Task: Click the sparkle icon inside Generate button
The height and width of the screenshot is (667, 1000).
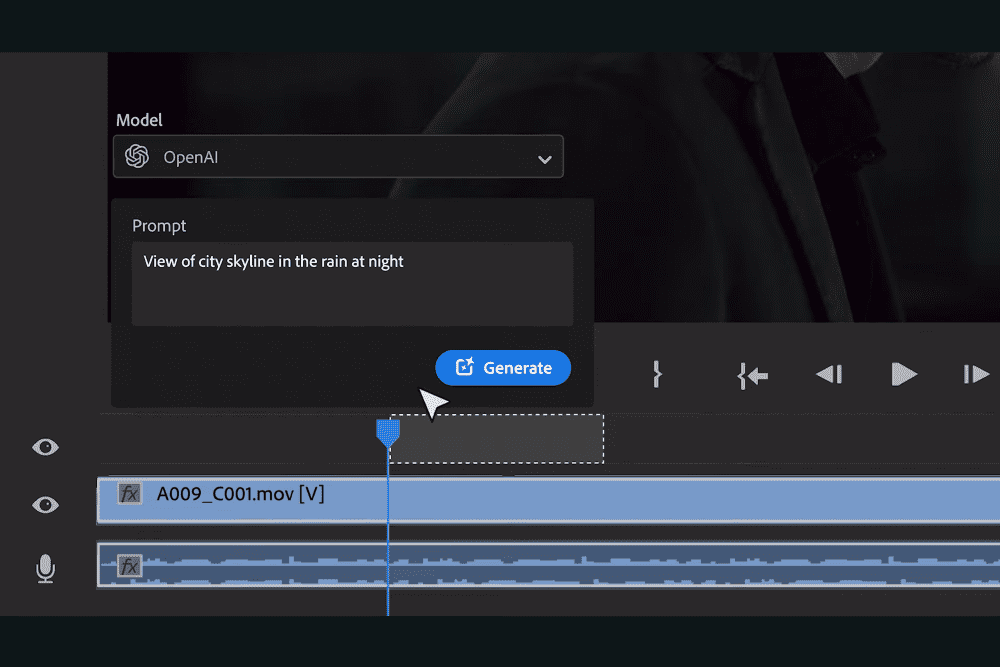Action: tap(464, 367)
